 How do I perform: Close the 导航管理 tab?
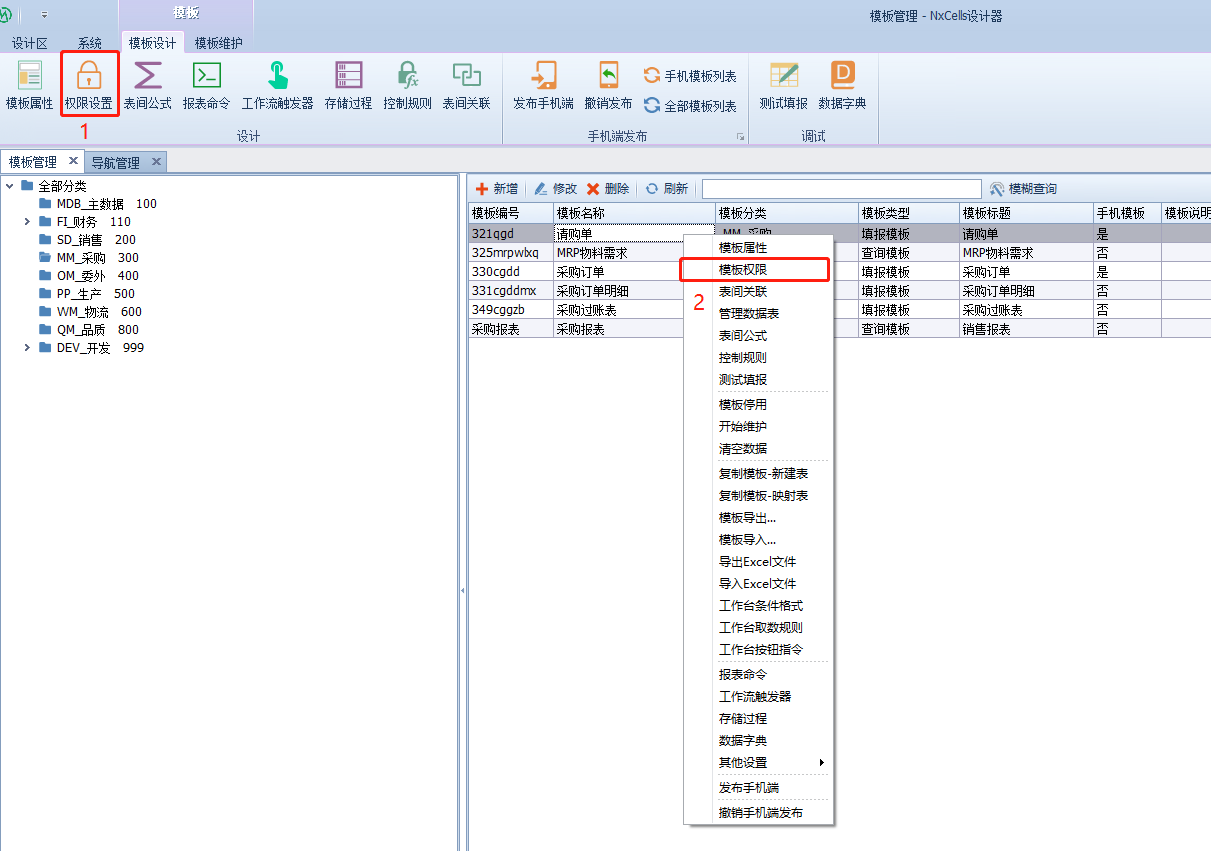156,162
